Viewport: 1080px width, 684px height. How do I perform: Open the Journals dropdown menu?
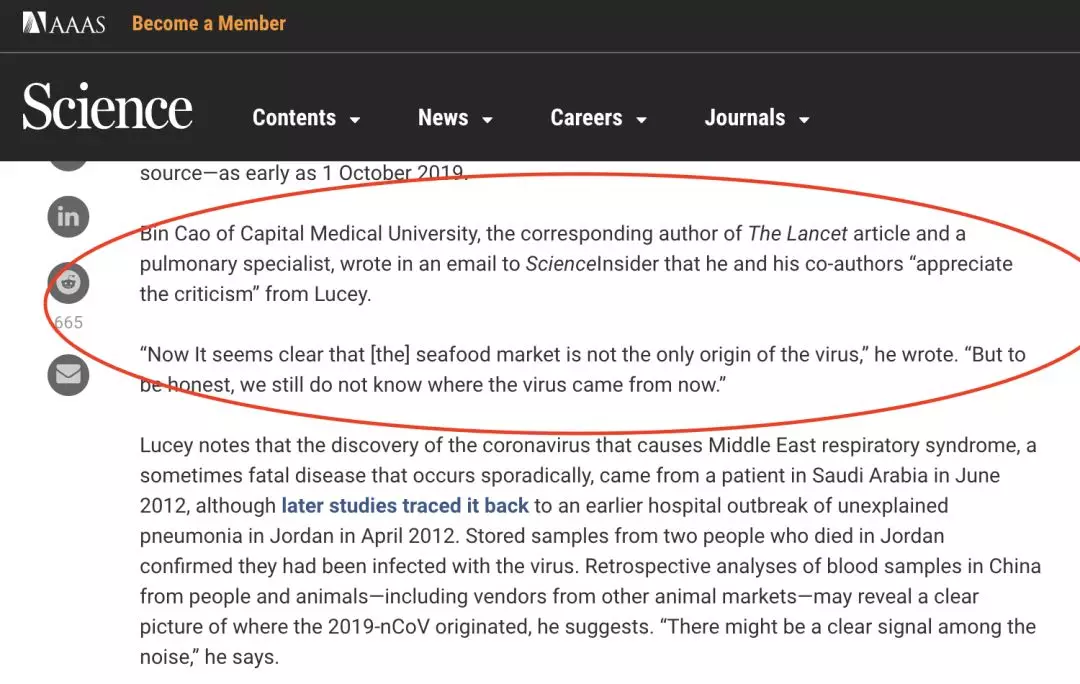757,118
